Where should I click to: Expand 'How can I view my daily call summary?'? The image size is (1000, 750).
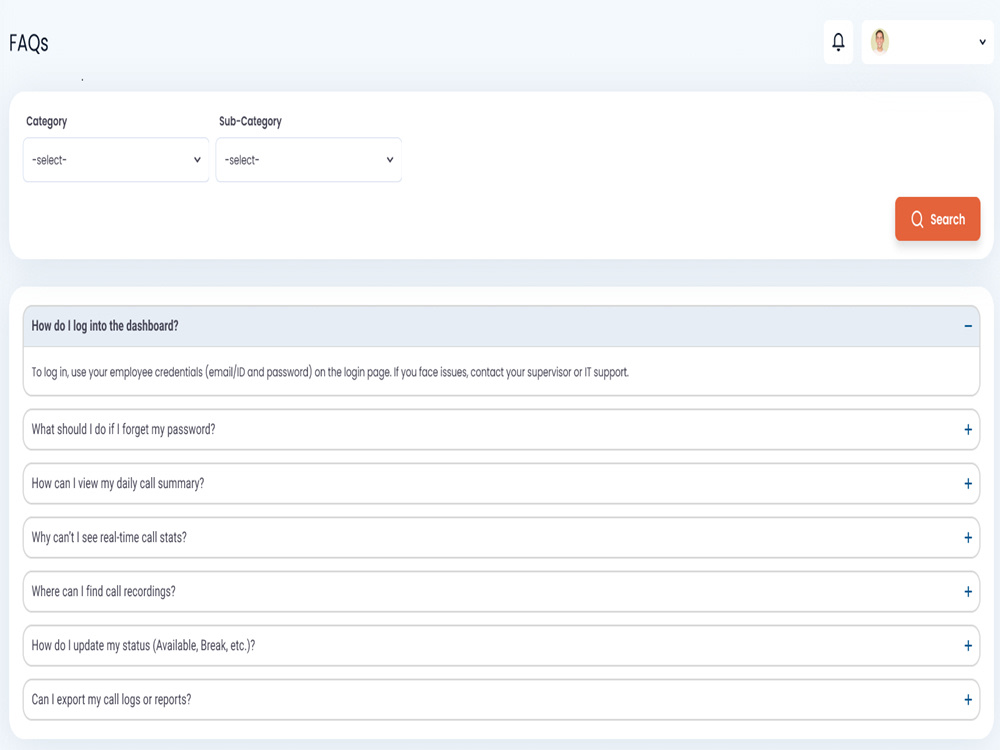pyautogui.click(x=501, y=483)
